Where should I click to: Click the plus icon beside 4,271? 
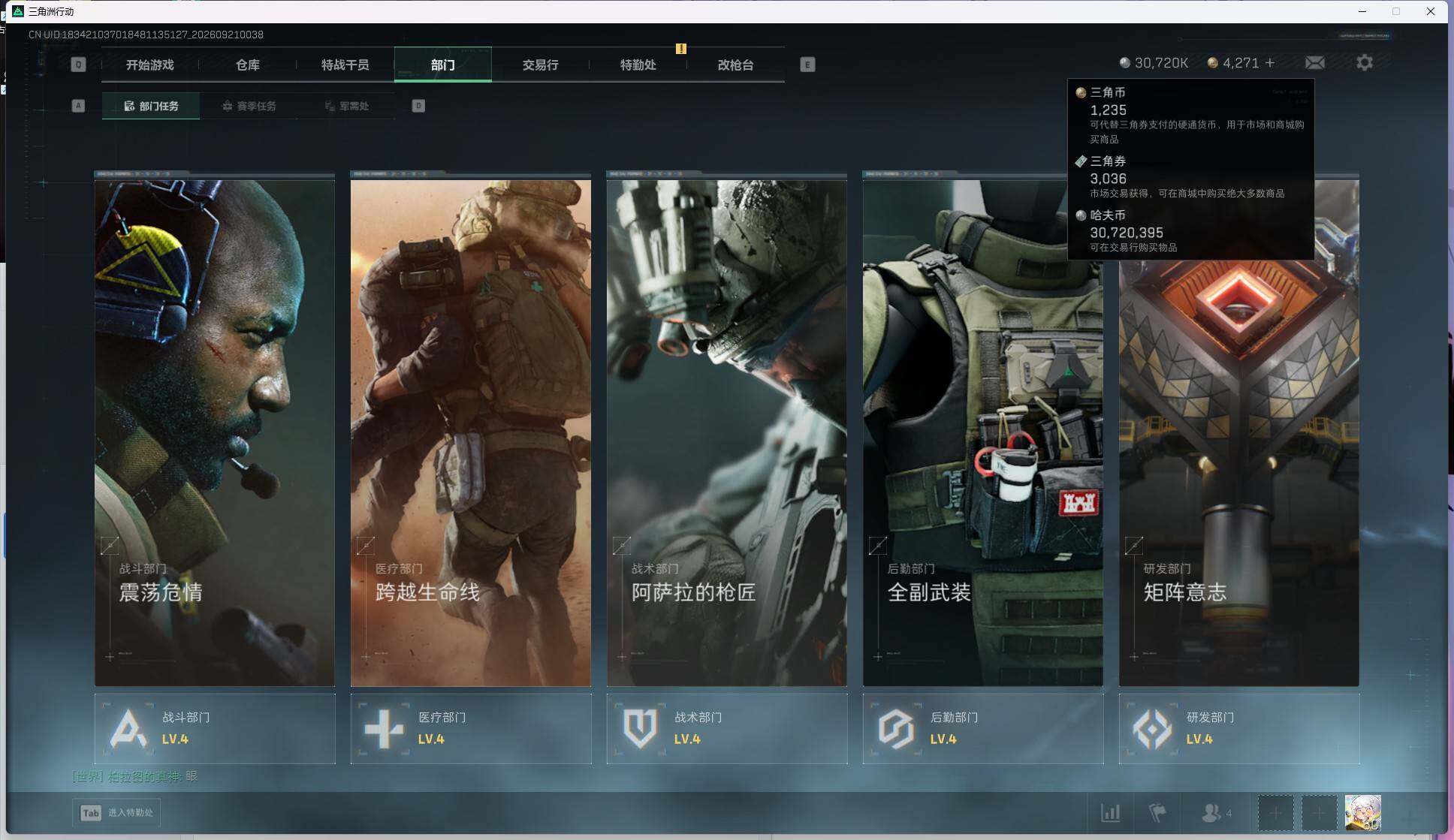pyautogui.click(x=1270, y=63)
